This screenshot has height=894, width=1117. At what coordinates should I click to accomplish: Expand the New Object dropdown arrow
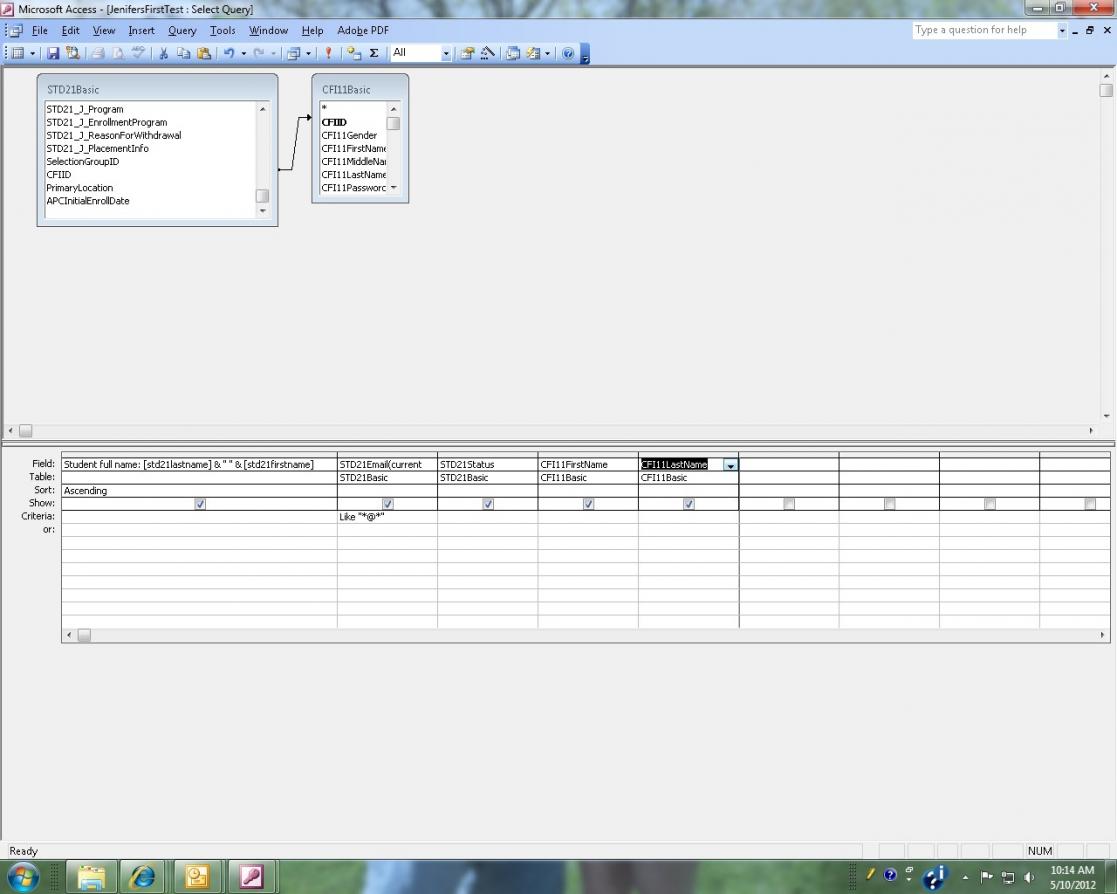coord(547,53)
